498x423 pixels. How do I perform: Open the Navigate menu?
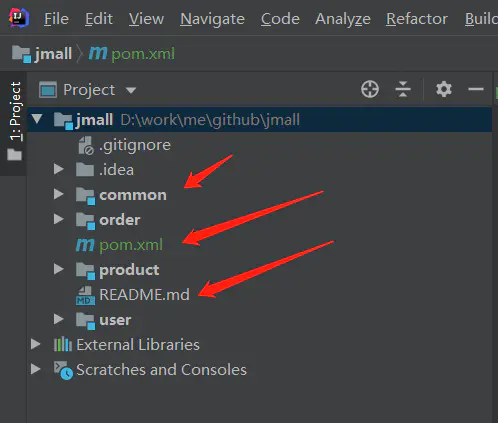212,19
